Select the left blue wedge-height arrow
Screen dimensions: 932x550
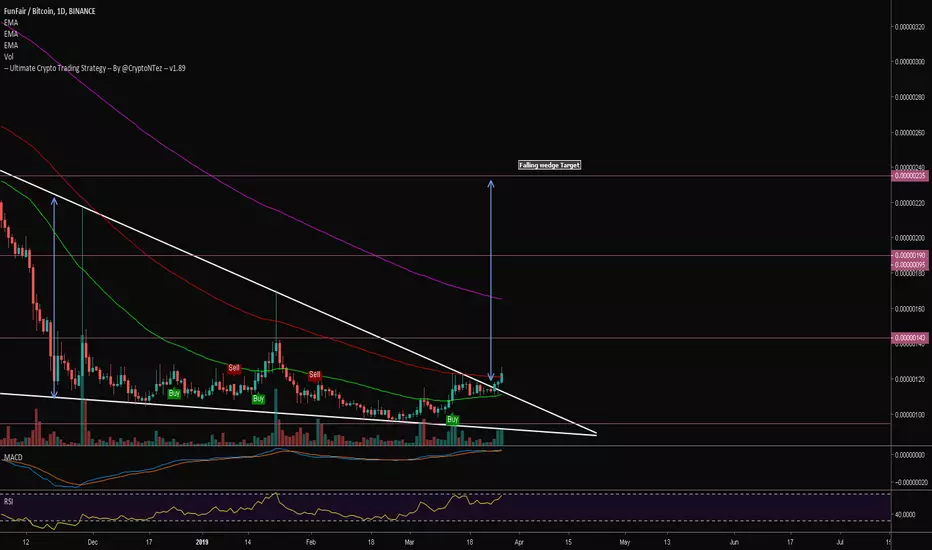tap(54, 297)
